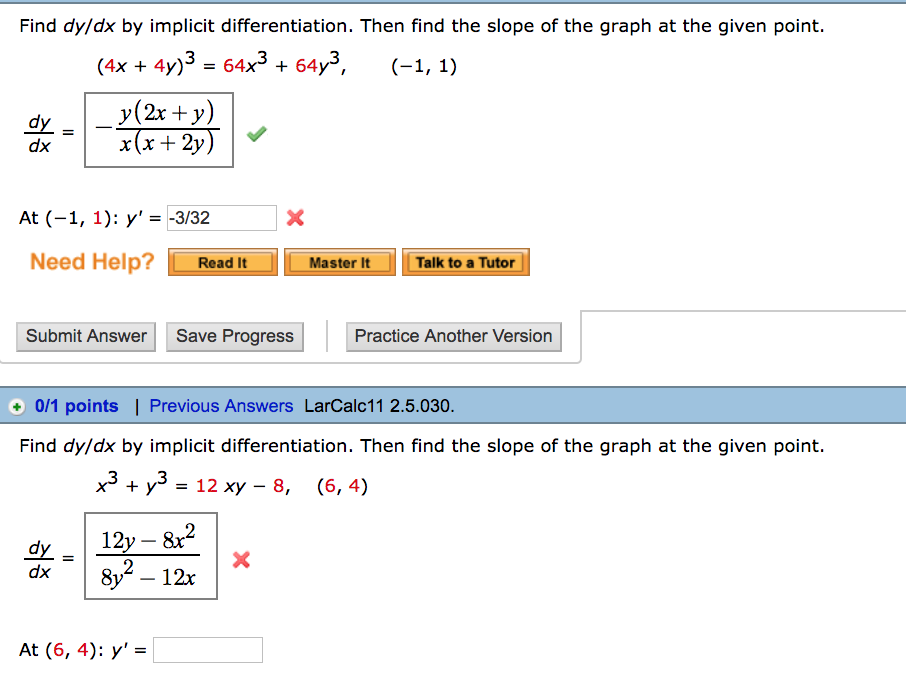906x674 pixels.
Task: Click the Talk to a Tutor button
Action: click(466, 262)
